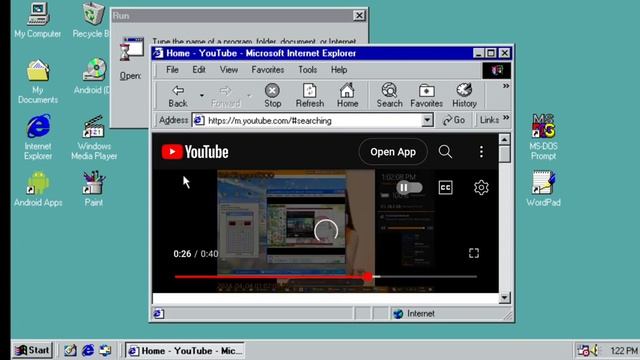The height and width of the screenshot is (360, 640).
Task: Launch Windows Media Player desktop icon
Action: (x=94, y=137)
